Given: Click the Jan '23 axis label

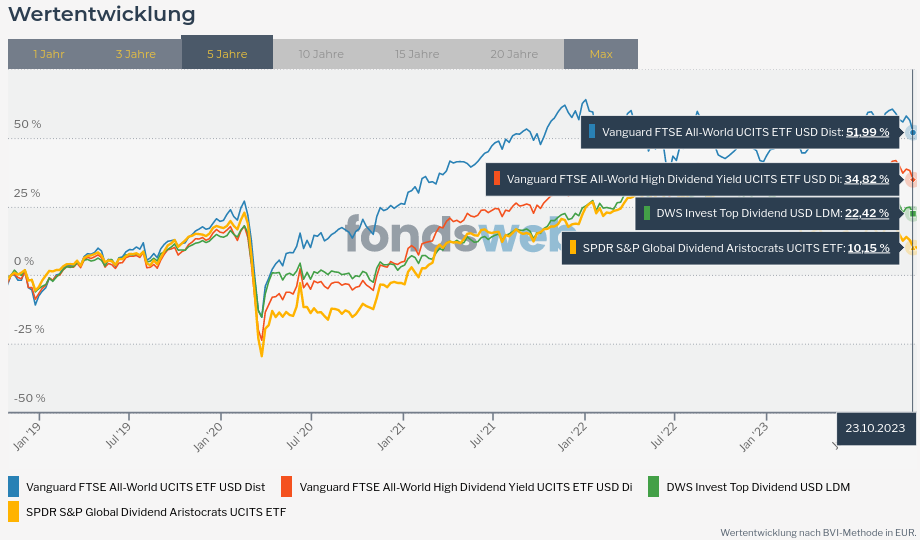Looking at the screenshot, I should tap(754, 437).
